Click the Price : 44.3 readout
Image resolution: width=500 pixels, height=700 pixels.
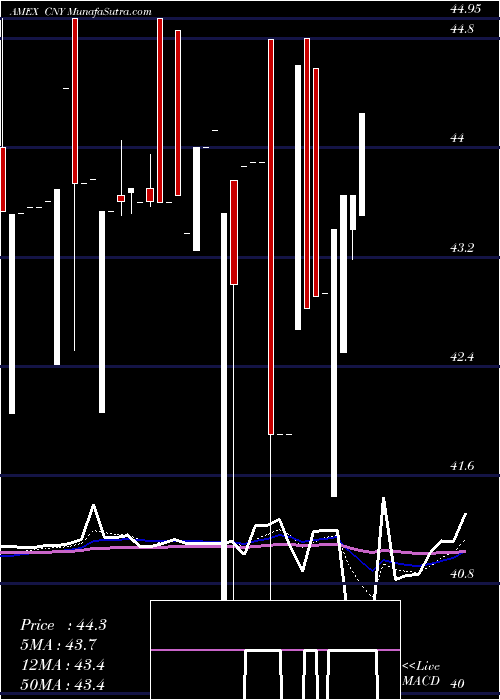pos(63,625)
